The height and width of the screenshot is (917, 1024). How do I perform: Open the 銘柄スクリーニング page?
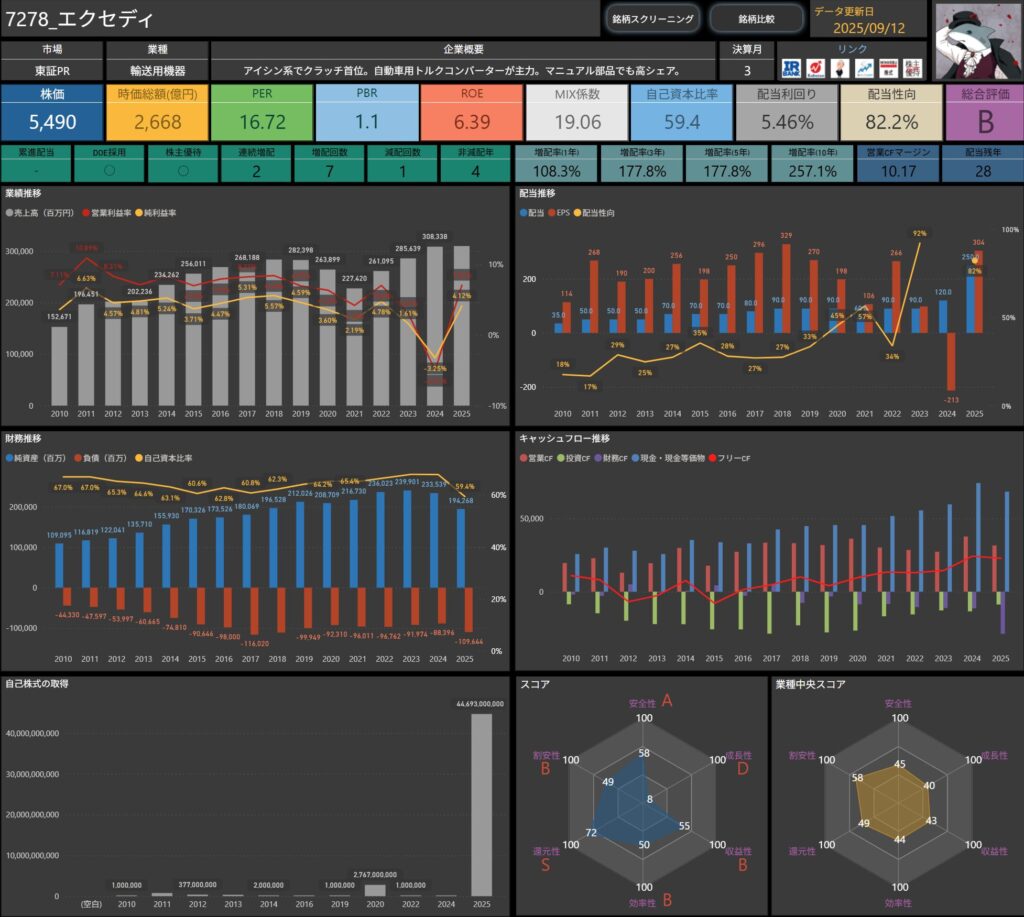pyautogui.click(x=652, y=19)
